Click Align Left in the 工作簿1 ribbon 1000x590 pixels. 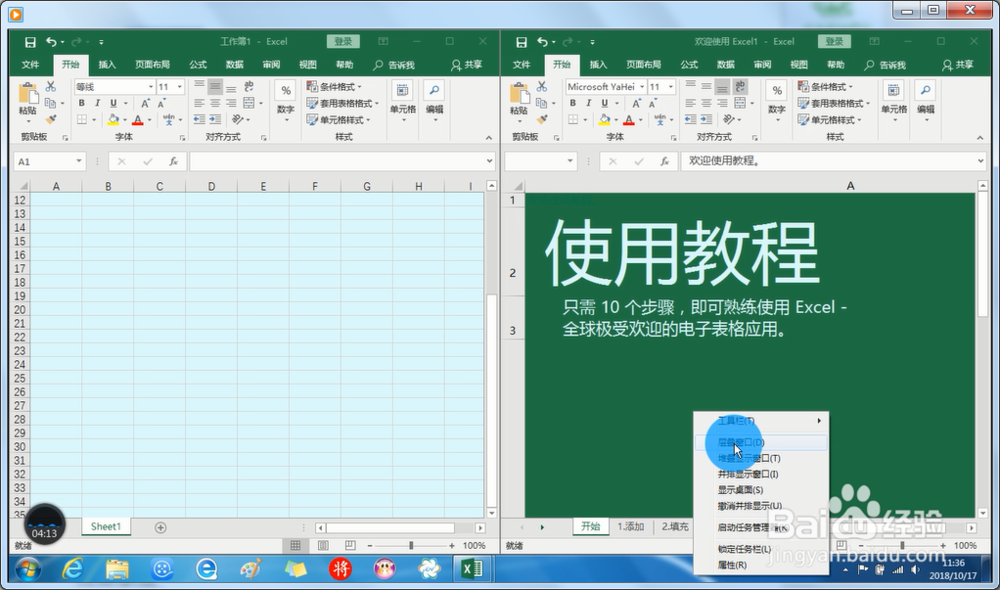199,103
